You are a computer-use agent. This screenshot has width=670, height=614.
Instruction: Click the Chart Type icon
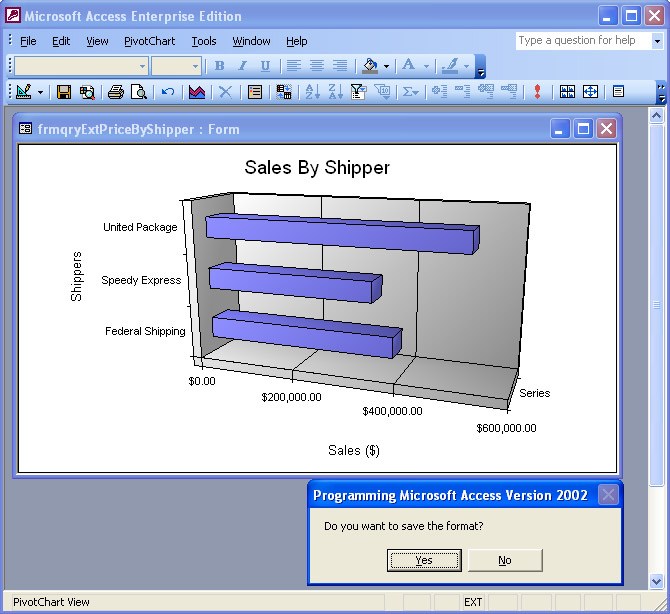[197, 92]
